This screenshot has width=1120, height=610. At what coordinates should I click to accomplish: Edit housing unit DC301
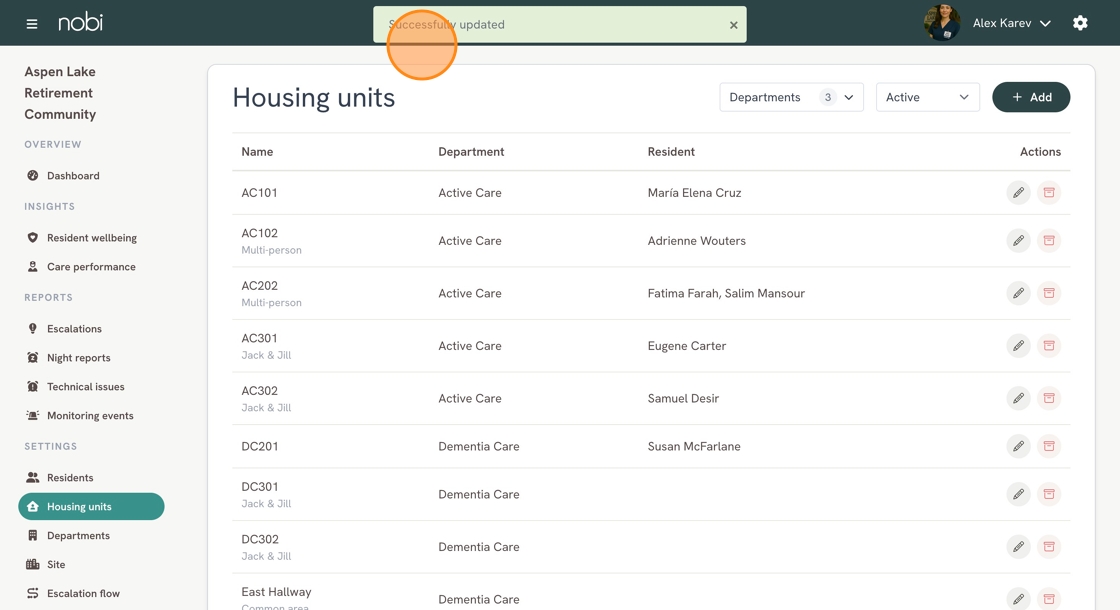1018,494
